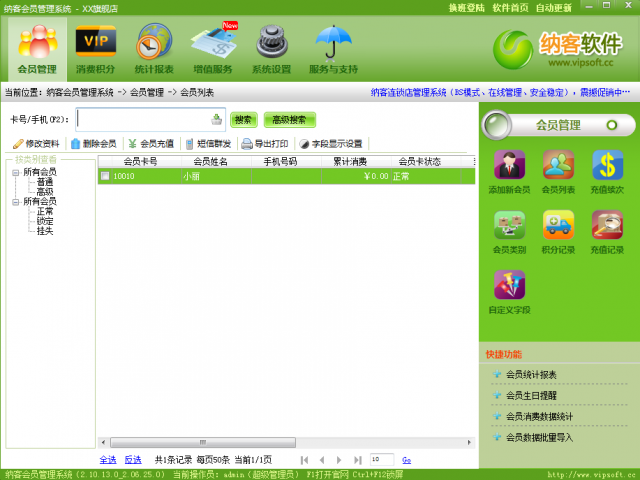Open the 会员统计报表 shortcut
This screenshot has height=480, width=640.
(x=531, y=375)
